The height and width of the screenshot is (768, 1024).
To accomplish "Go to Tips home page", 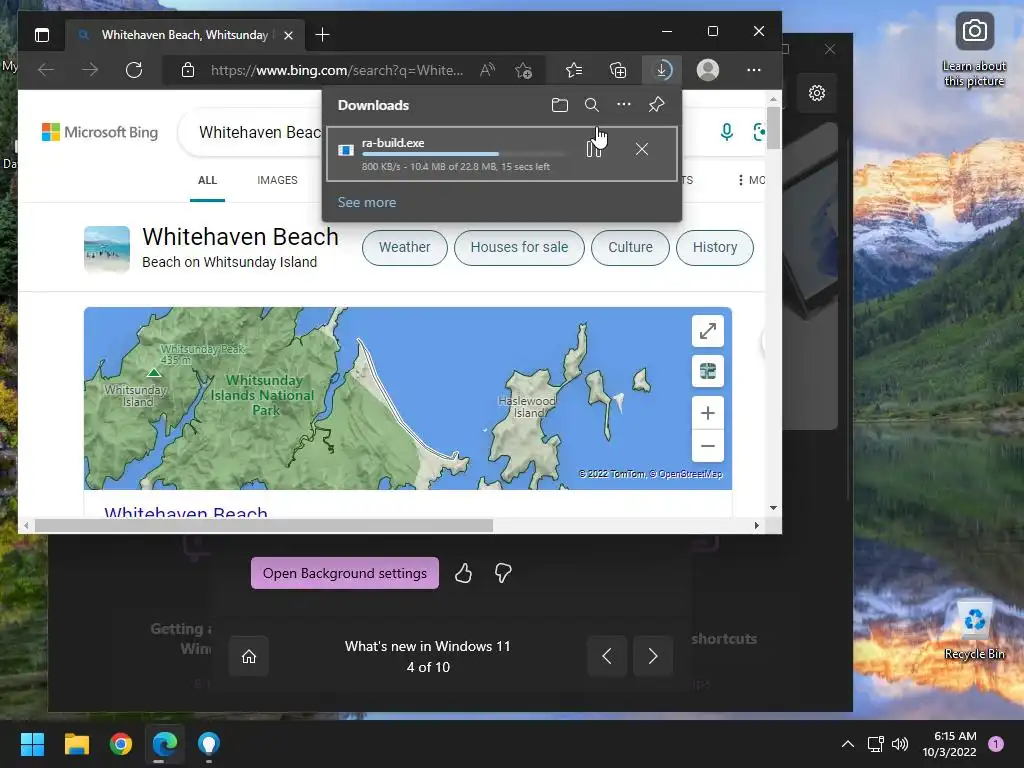I will pyautogui.click(x=249, y=656).
